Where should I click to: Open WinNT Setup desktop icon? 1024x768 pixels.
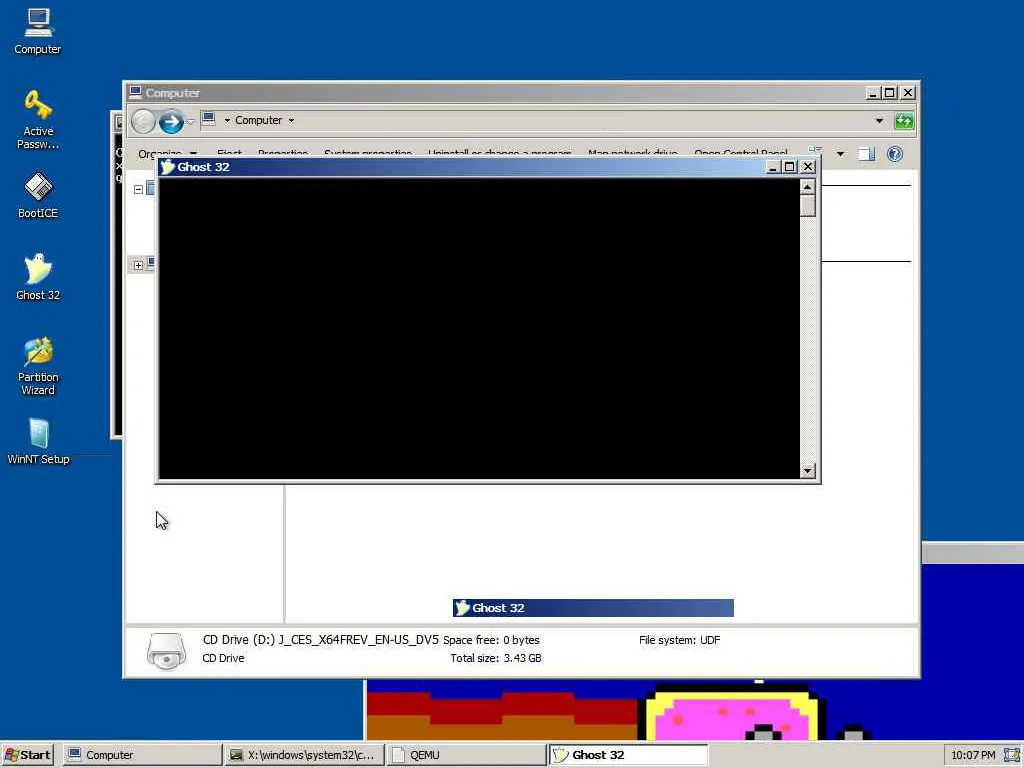[x=38, y=441]
